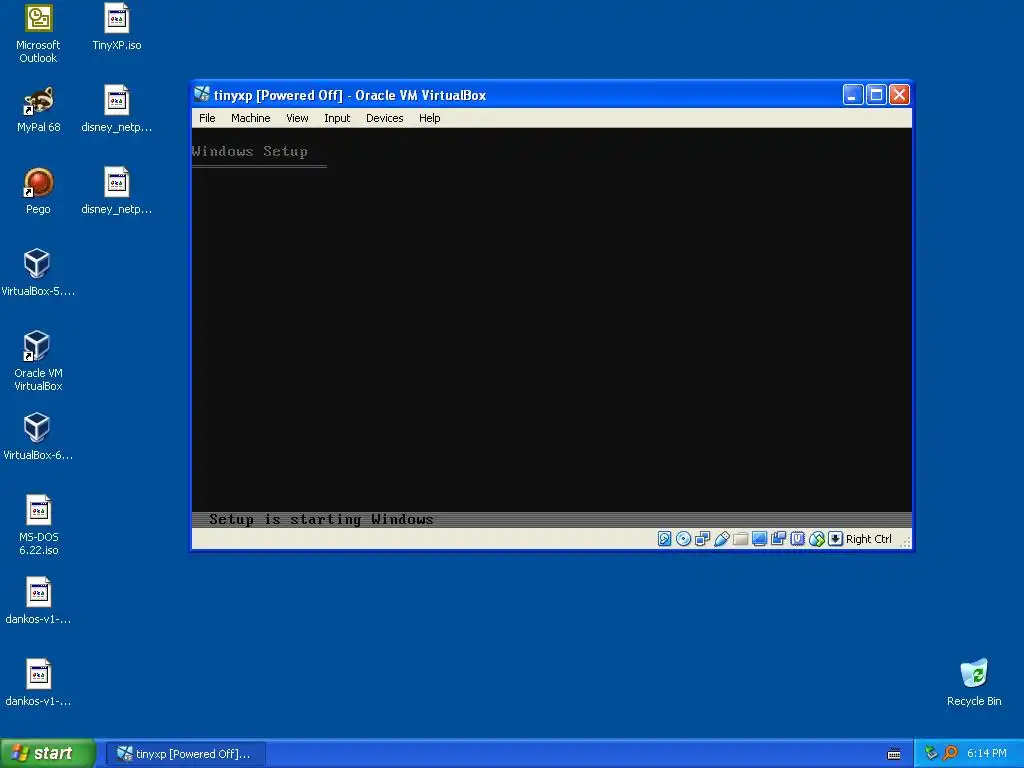Select the Recycle Bin desktop icon
This screenshot has width=1024, height=768.
coord(974,683)
